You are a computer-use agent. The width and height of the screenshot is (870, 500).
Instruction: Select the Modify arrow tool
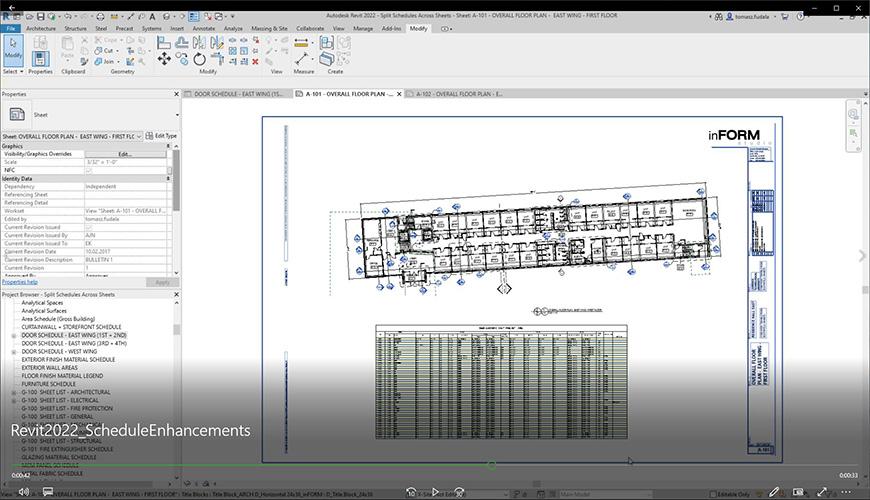point(13,50)
